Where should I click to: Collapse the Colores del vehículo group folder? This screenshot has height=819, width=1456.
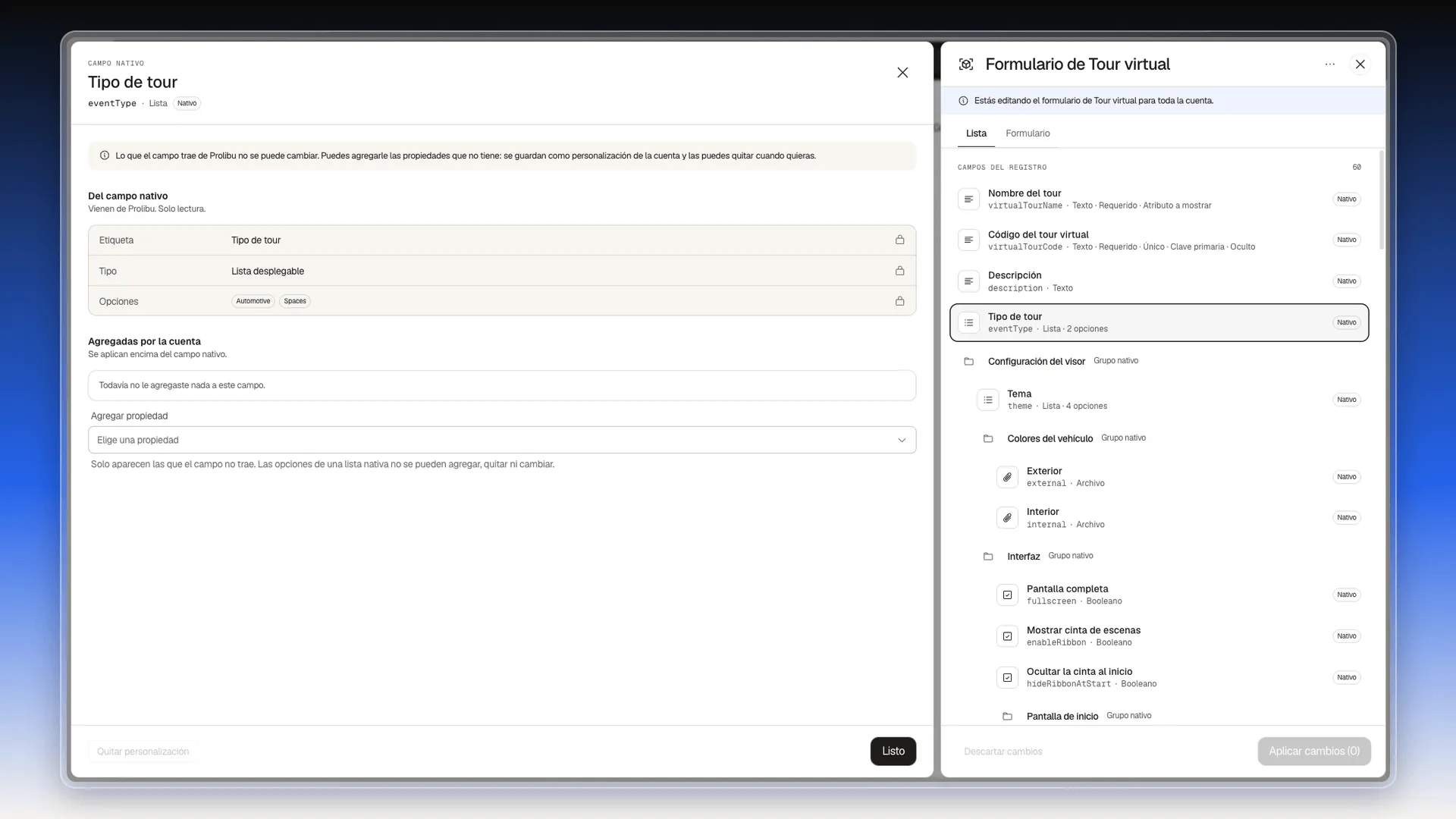[988, 438]
